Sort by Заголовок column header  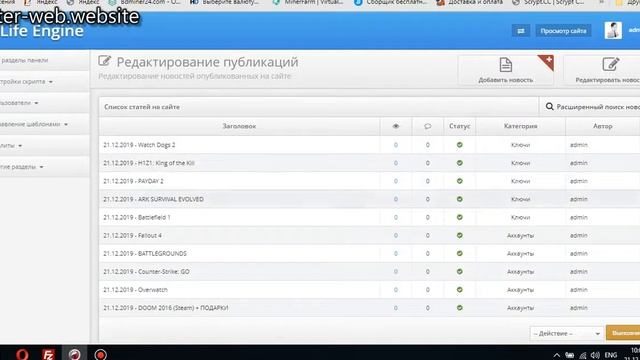(239, 126)
